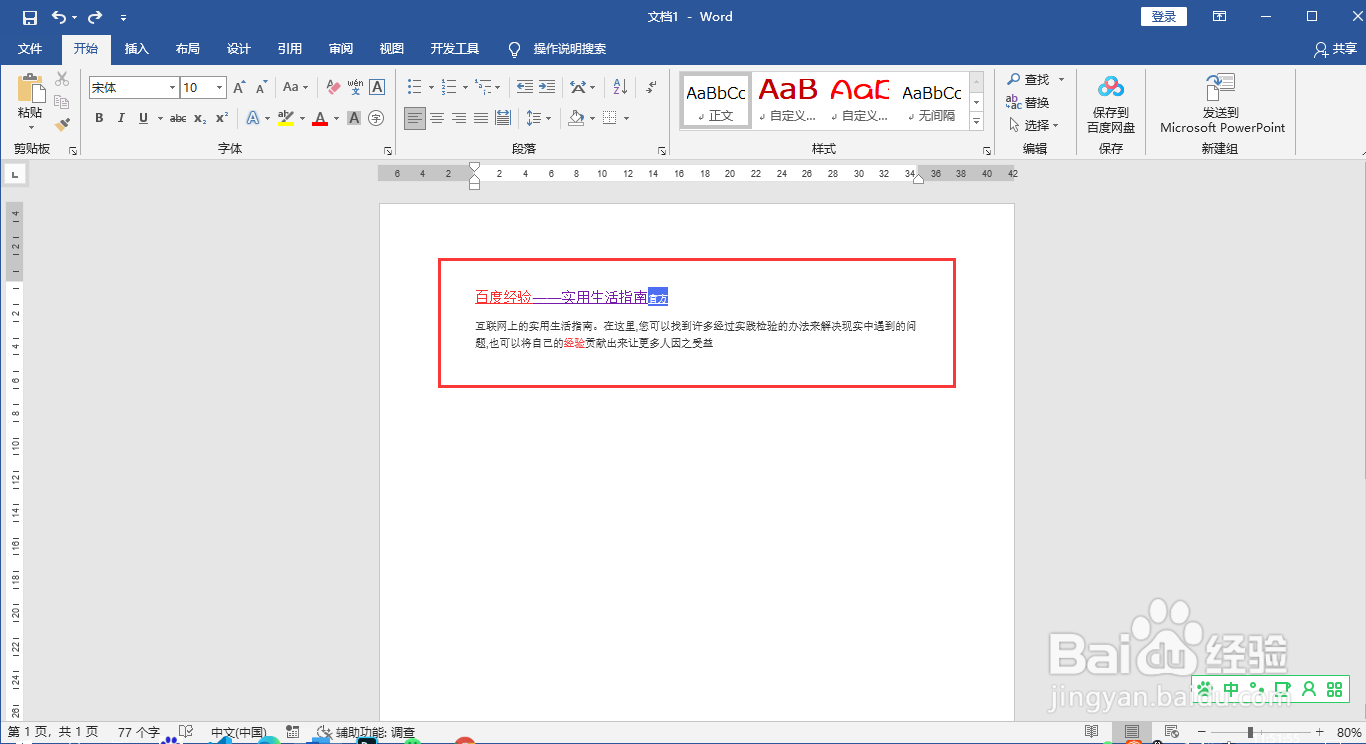Open the phonetic guide (wén) tool
Image resolution: width=1366 pixels, height=744 pixels.
355,88
